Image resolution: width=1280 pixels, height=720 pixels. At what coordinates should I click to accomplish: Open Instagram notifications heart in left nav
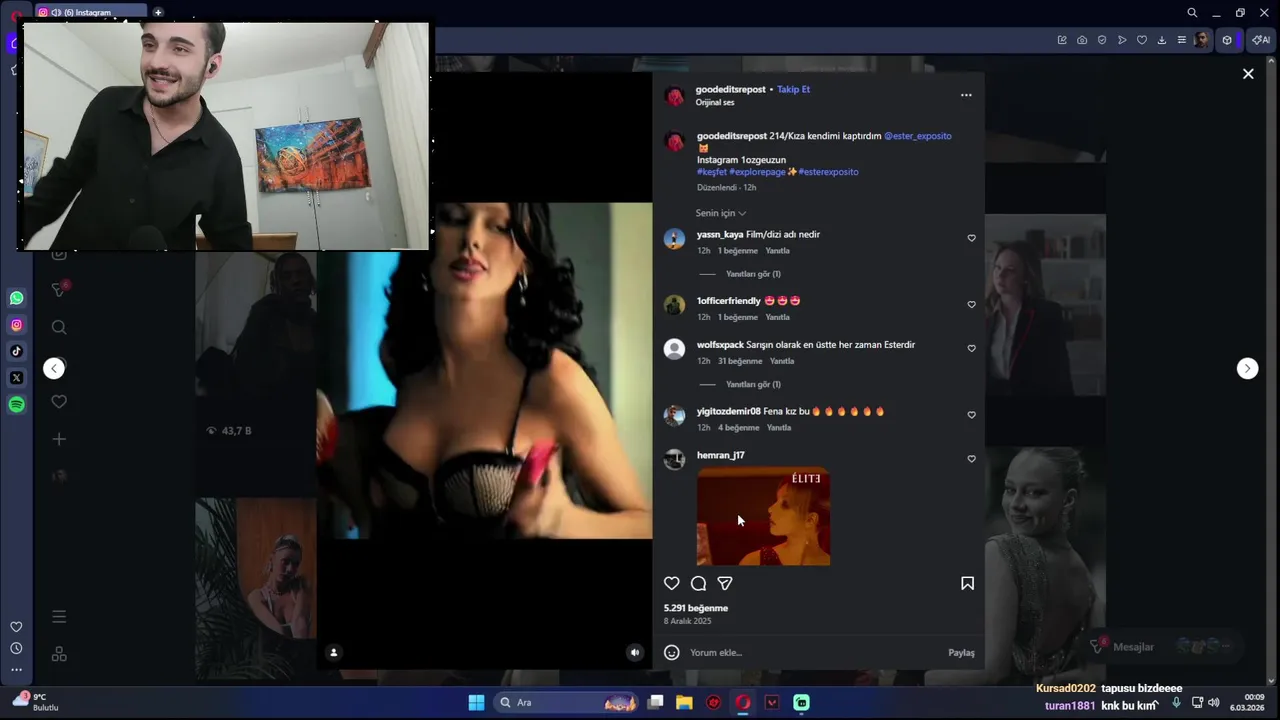tap(59, 402)
